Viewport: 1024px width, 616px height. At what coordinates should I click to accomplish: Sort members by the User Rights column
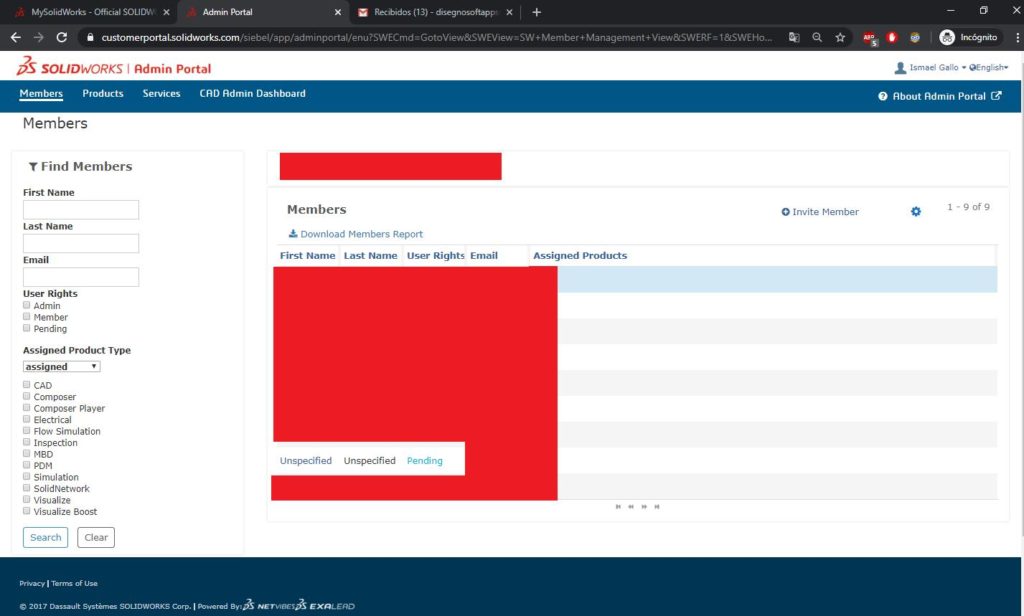(x=435, y=255)
